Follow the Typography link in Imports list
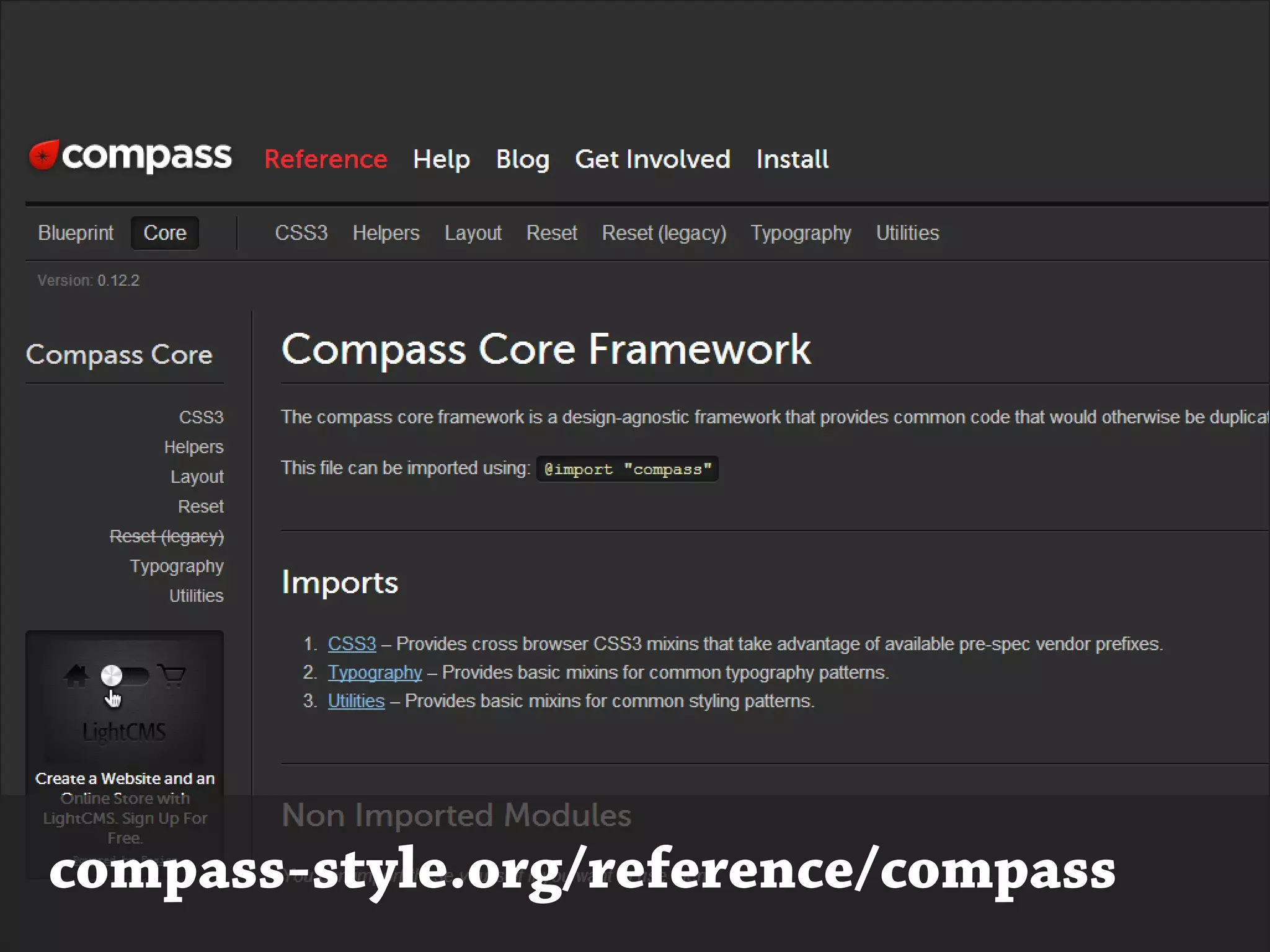Screen dimensions: 1270x952 coord(375,672)
